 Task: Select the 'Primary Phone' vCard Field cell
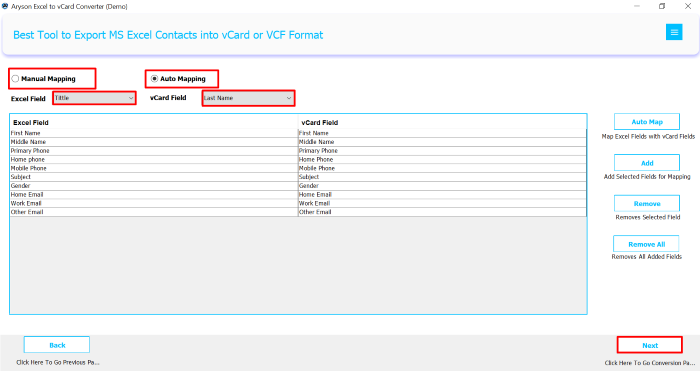[x=442, y=151]
